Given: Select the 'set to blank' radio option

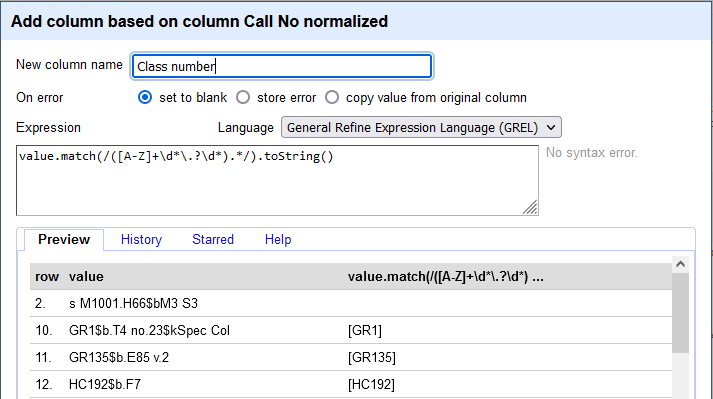Looking at the screenshot, I should 145,97.
